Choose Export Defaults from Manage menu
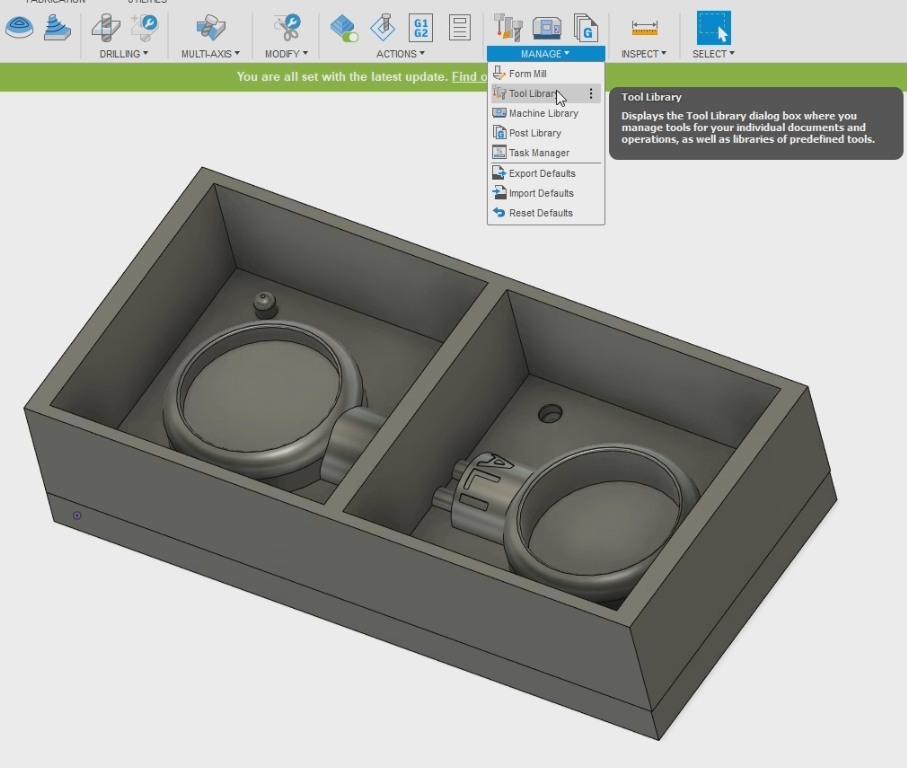 pos(545,173)
